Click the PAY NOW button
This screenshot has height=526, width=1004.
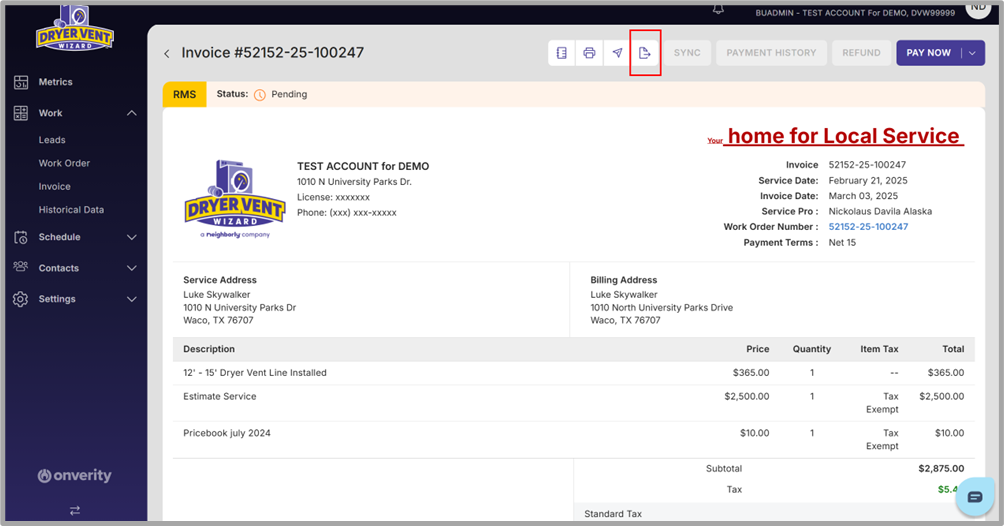[928, 53]
